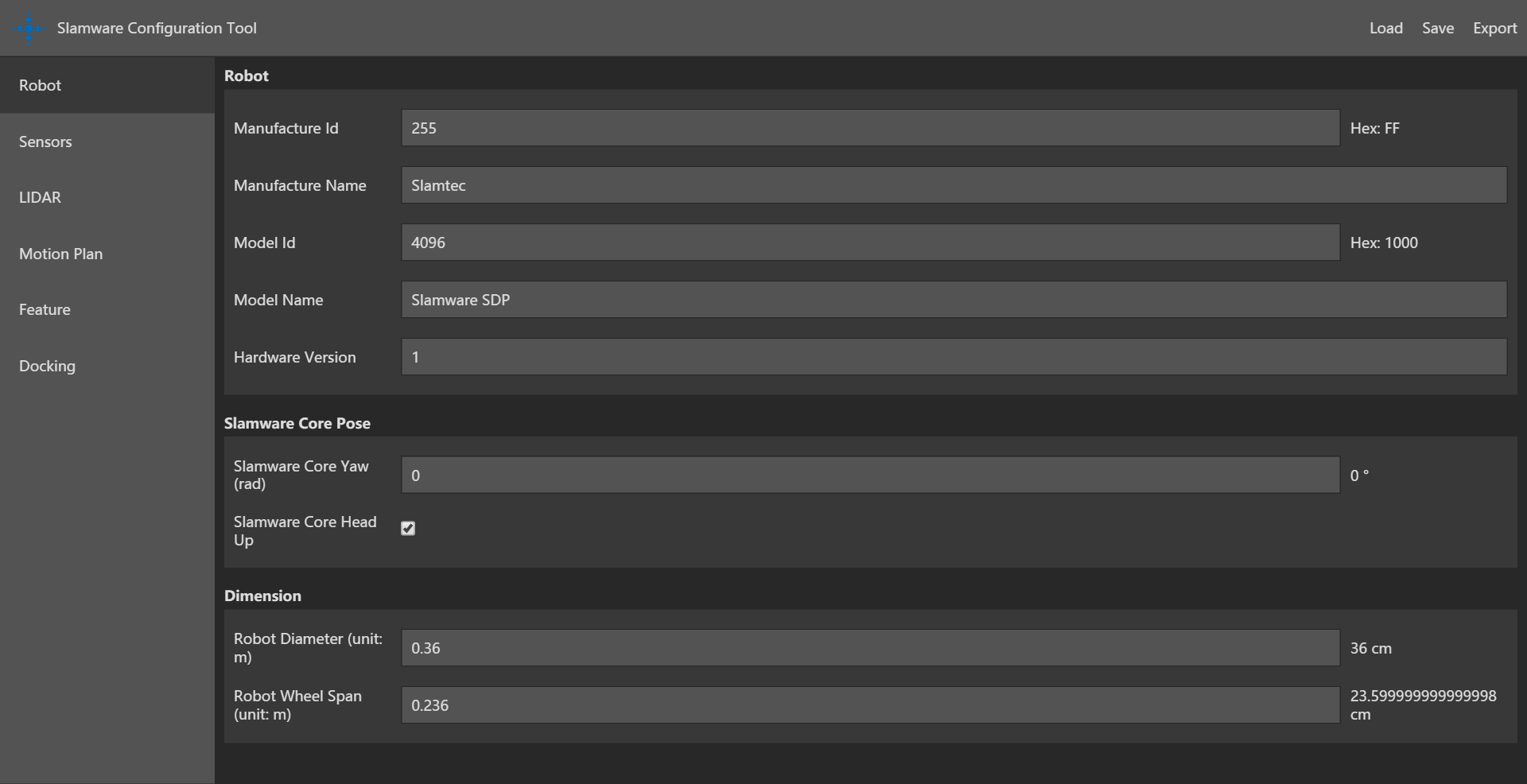Select the Robot tab

click(40, 85)
